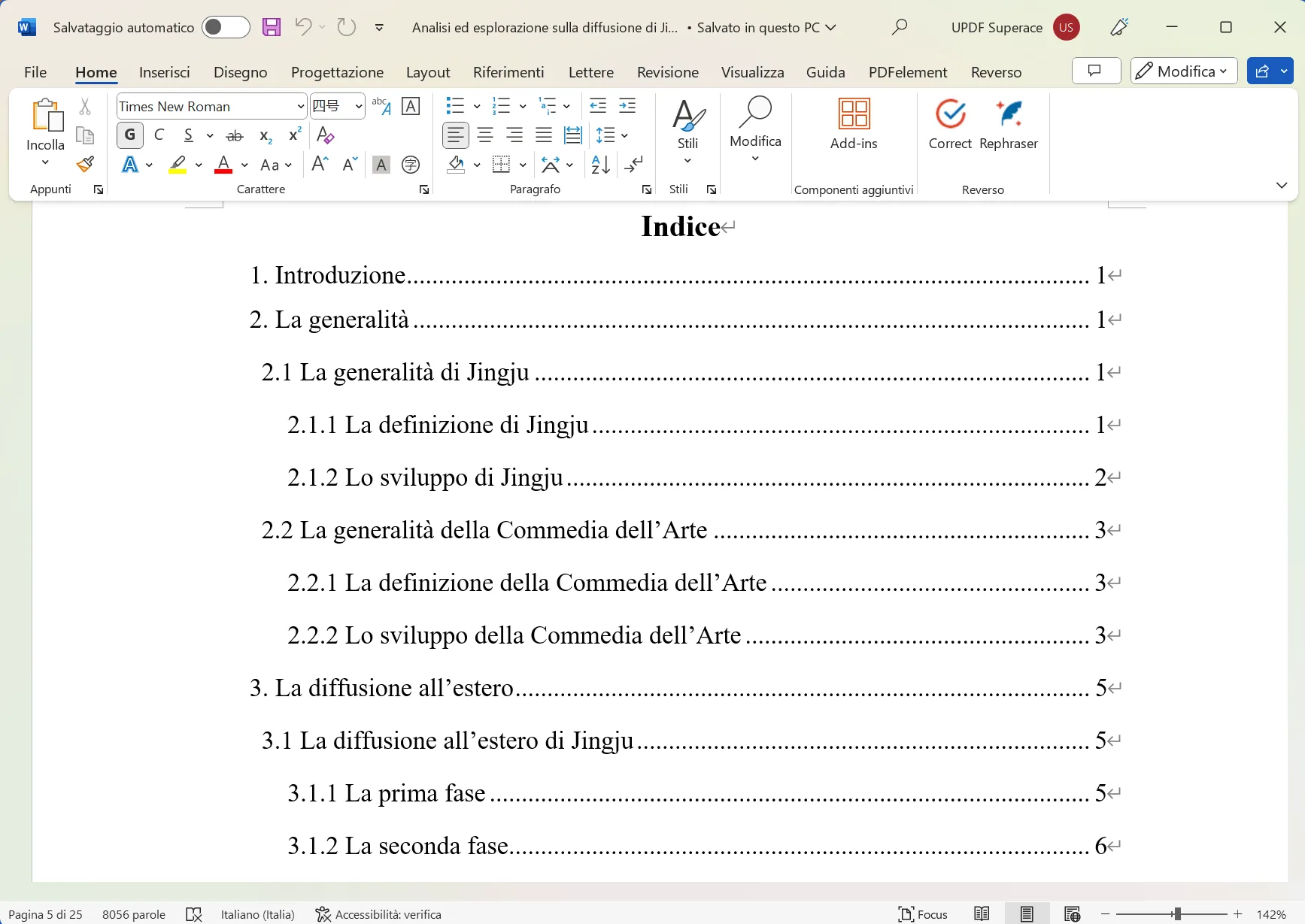Open the search magnifier in title bar
The image size is (1305, 924).
[x=899, y=28]
